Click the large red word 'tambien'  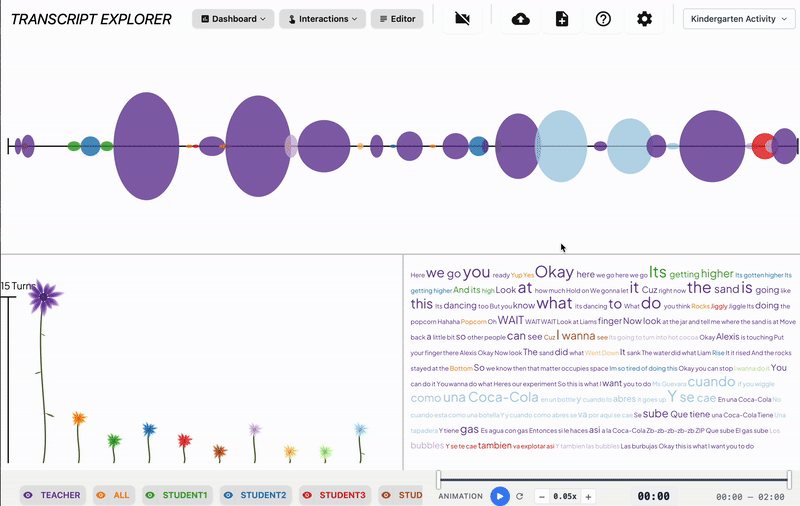494,445
